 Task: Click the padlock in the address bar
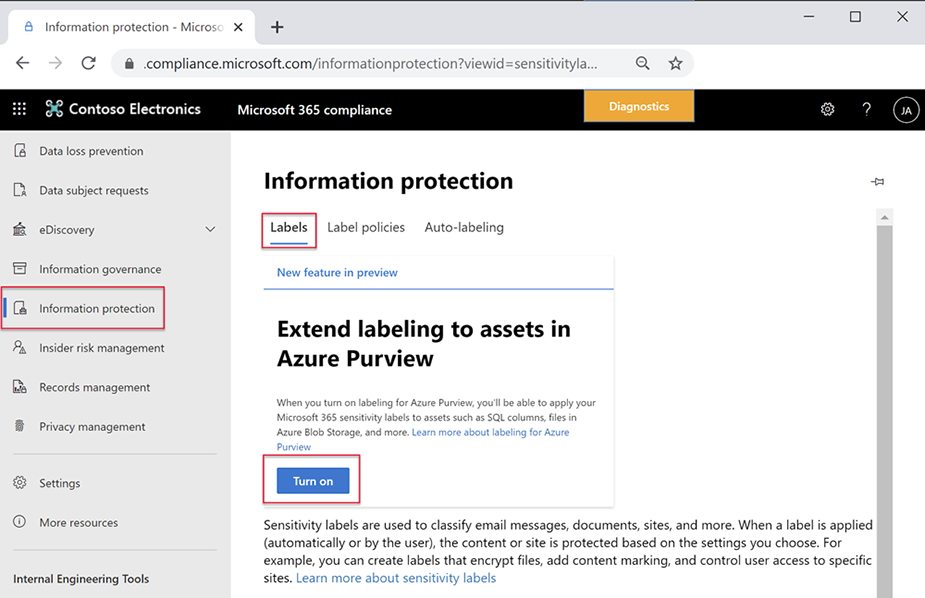[129, 62]
